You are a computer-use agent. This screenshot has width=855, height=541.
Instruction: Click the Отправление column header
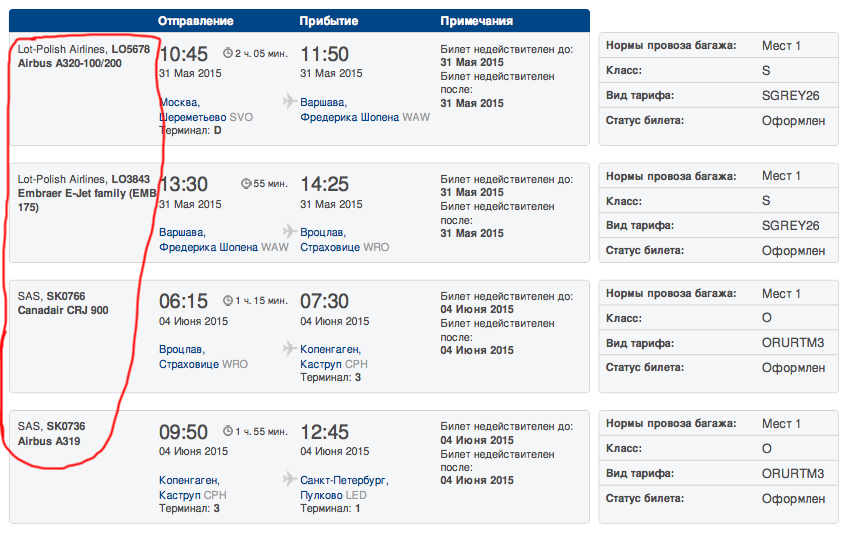[x=196, y=21]
